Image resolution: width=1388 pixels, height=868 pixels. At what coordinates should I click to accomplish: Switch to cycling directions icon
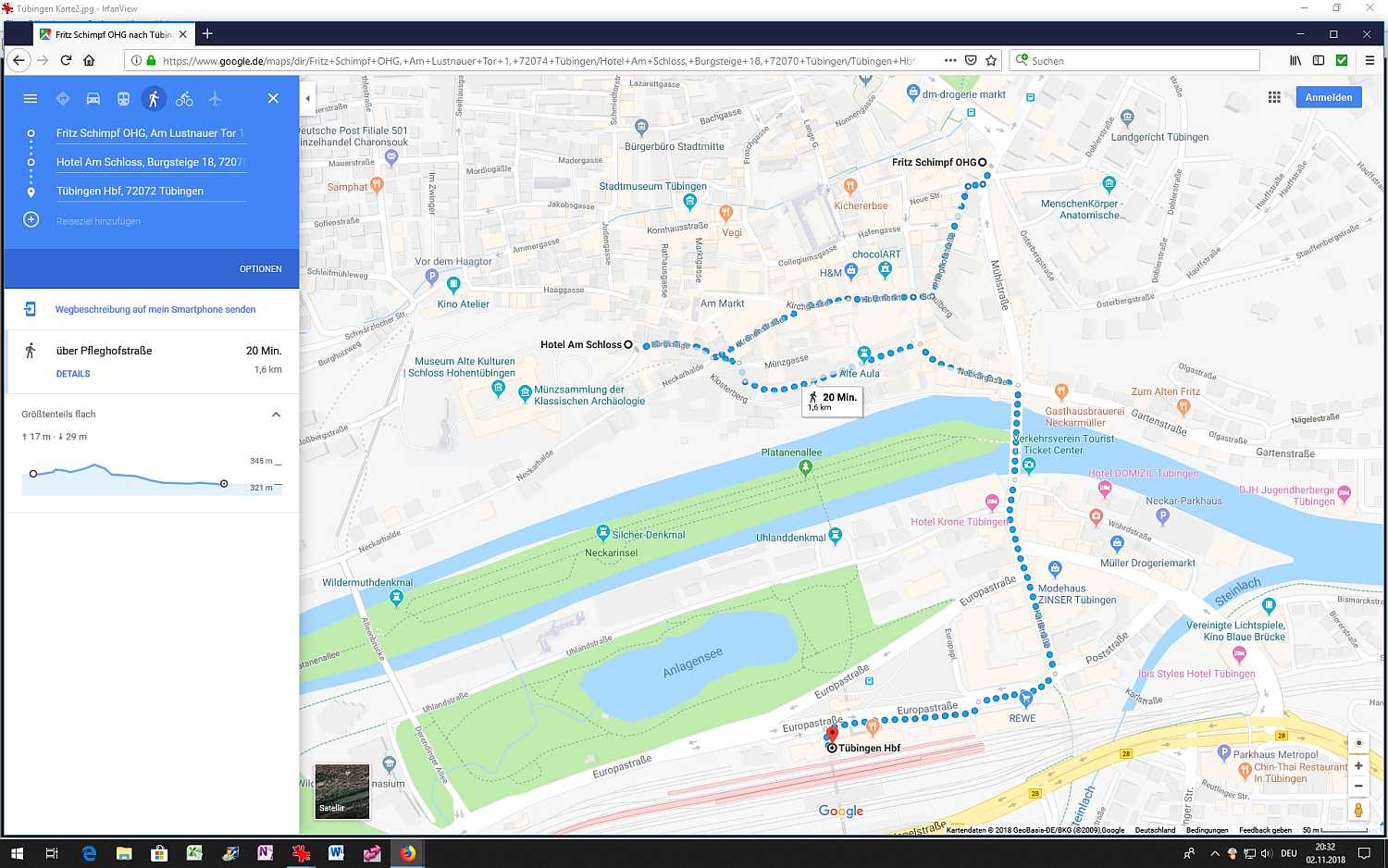point(184,98)
